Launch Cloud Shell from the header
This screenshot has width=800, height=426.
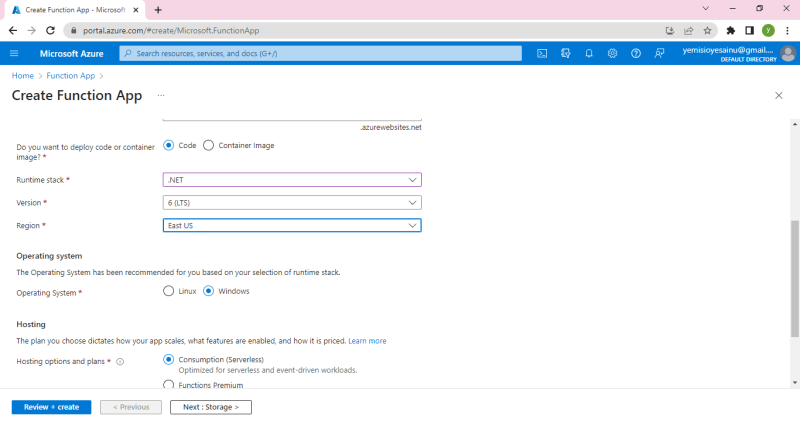pos(542,53)
